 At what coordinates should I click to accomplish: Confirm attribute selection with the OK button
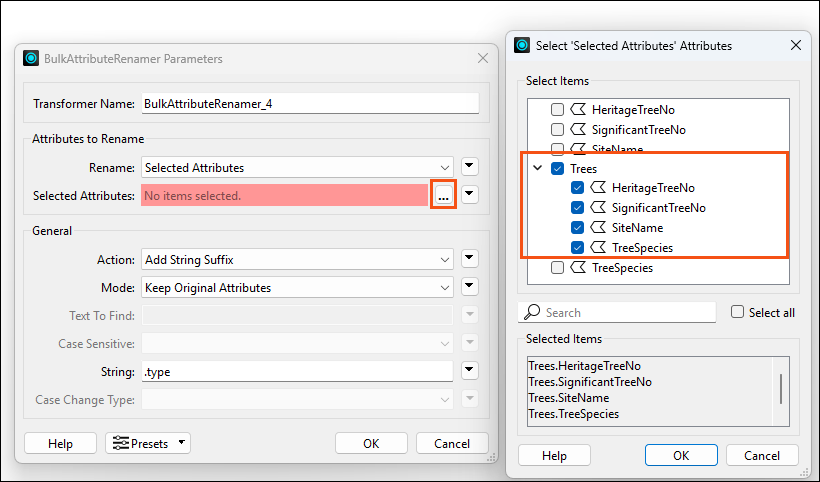[681, 455]
